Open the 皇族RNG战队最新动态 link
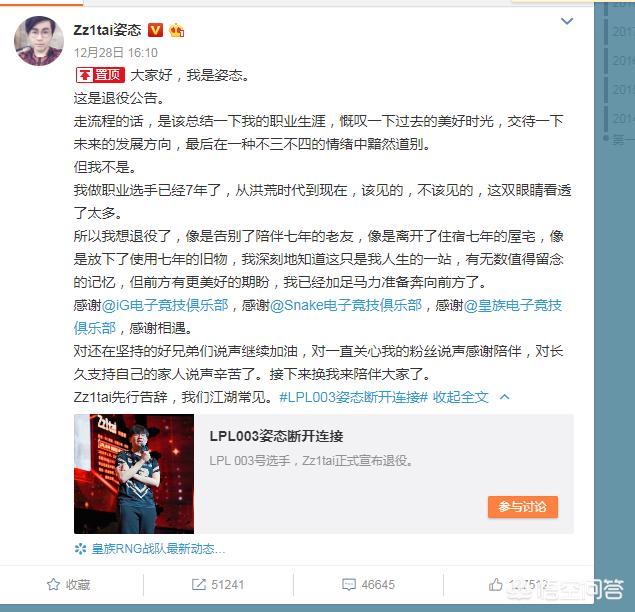Screen dimensions: 635x612 pyautogui.click(x=158, y=549)
